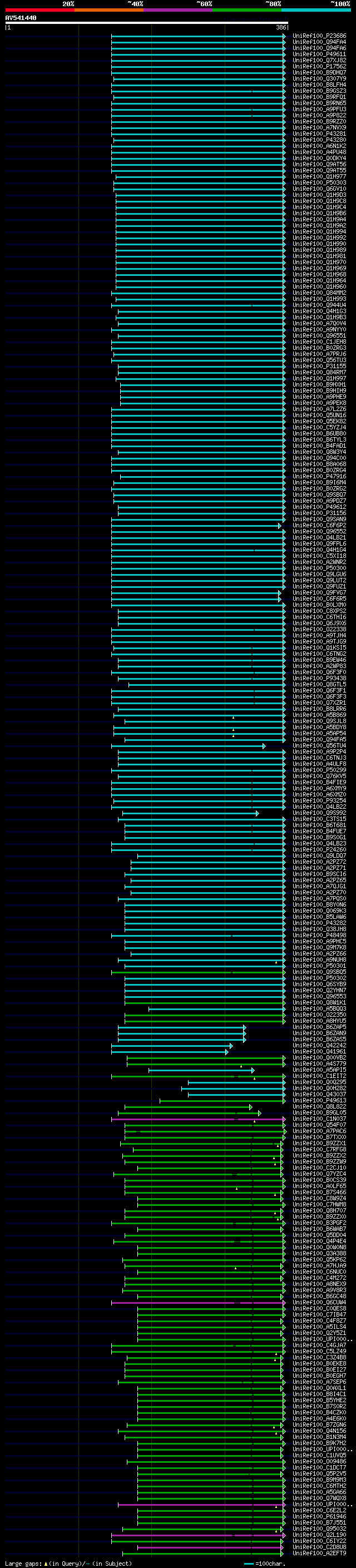
Task: Click the red ~20% identity legend segment
Action: [x=39, y=10]
